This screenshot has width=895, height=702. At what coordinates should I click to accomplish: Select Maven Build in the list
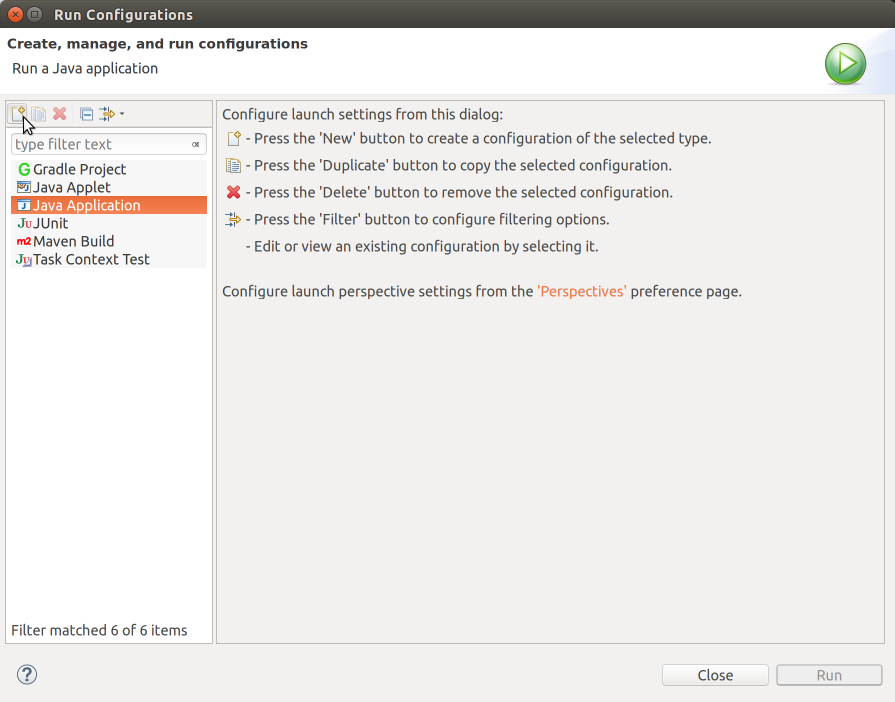click(73, 242)
